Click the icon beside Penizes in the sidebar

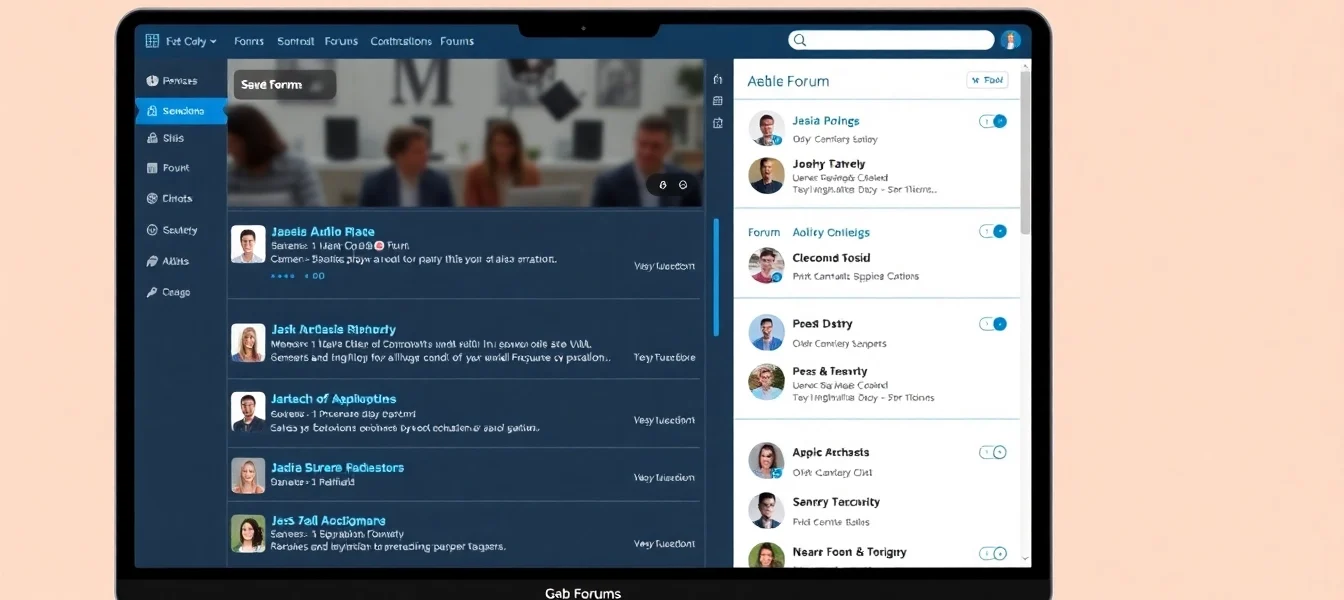pyautogui.click(x=152, y=81)
